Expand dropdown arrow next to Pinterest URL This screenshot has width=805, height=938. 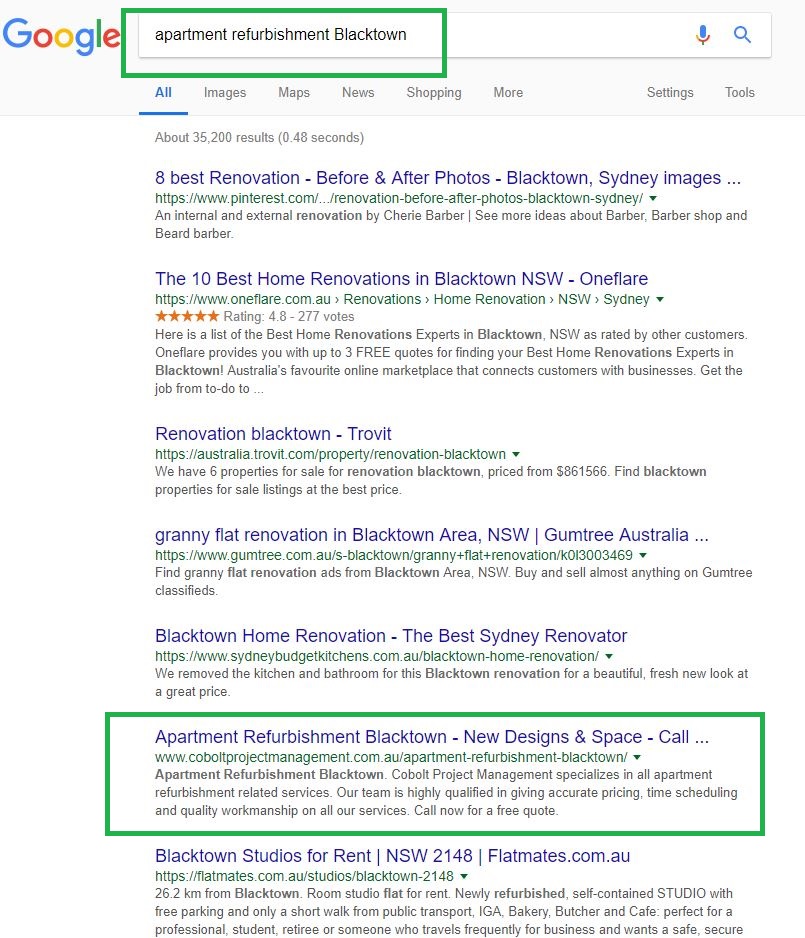point(653,198)
